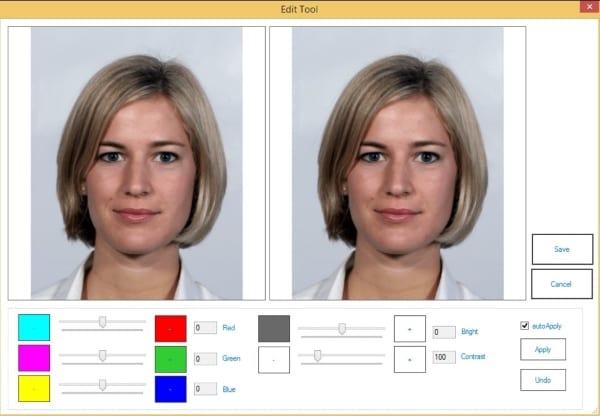Click the plus button beside the Contrast field
600x416 pixels.
(409, 359)
